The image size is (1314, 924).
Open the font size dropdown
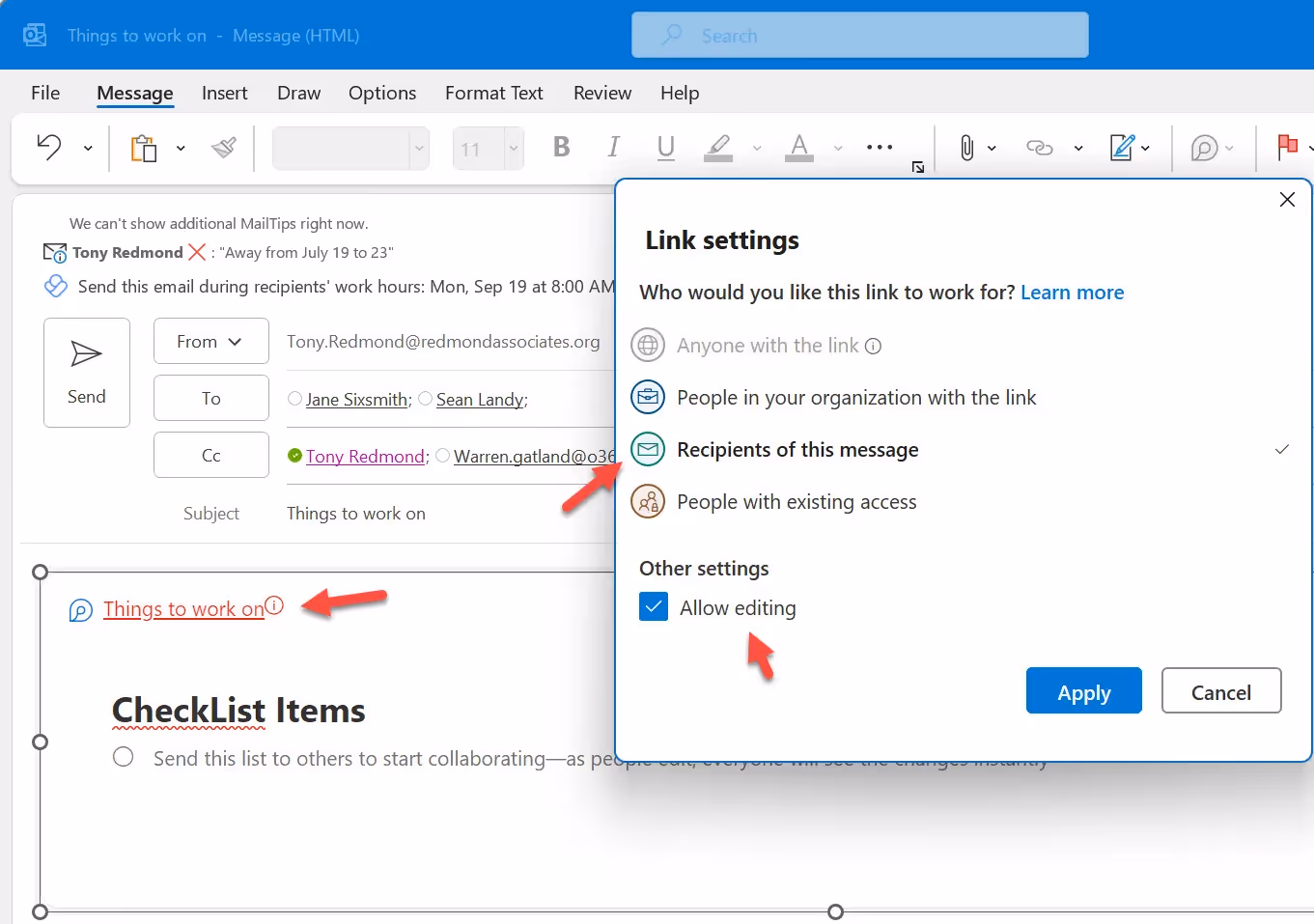point(514,149)
